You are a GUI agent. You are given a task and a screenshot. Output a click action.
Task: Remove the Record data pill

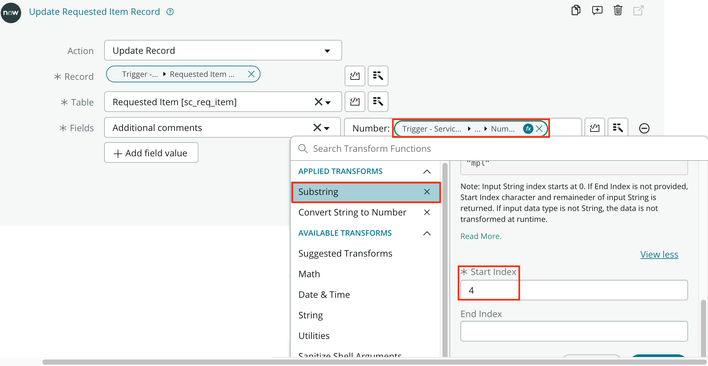pos(251,74)
